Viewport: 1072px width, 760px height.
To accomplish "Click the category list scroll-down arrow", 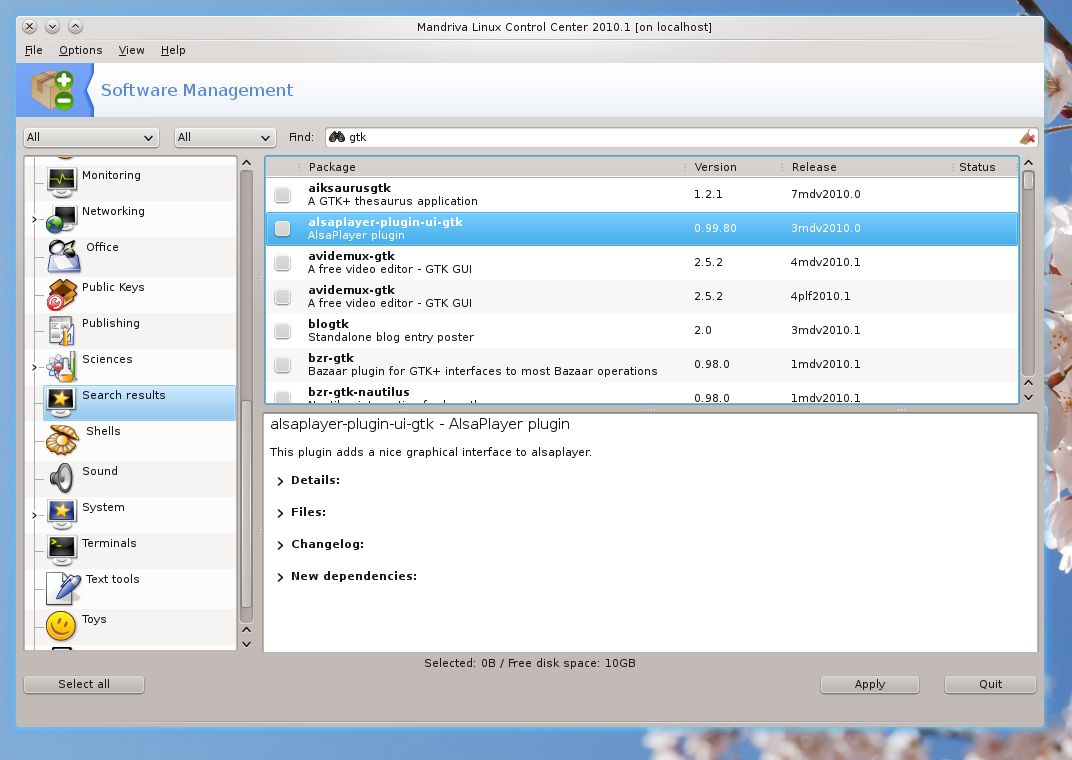I will [x=247, y=644].
